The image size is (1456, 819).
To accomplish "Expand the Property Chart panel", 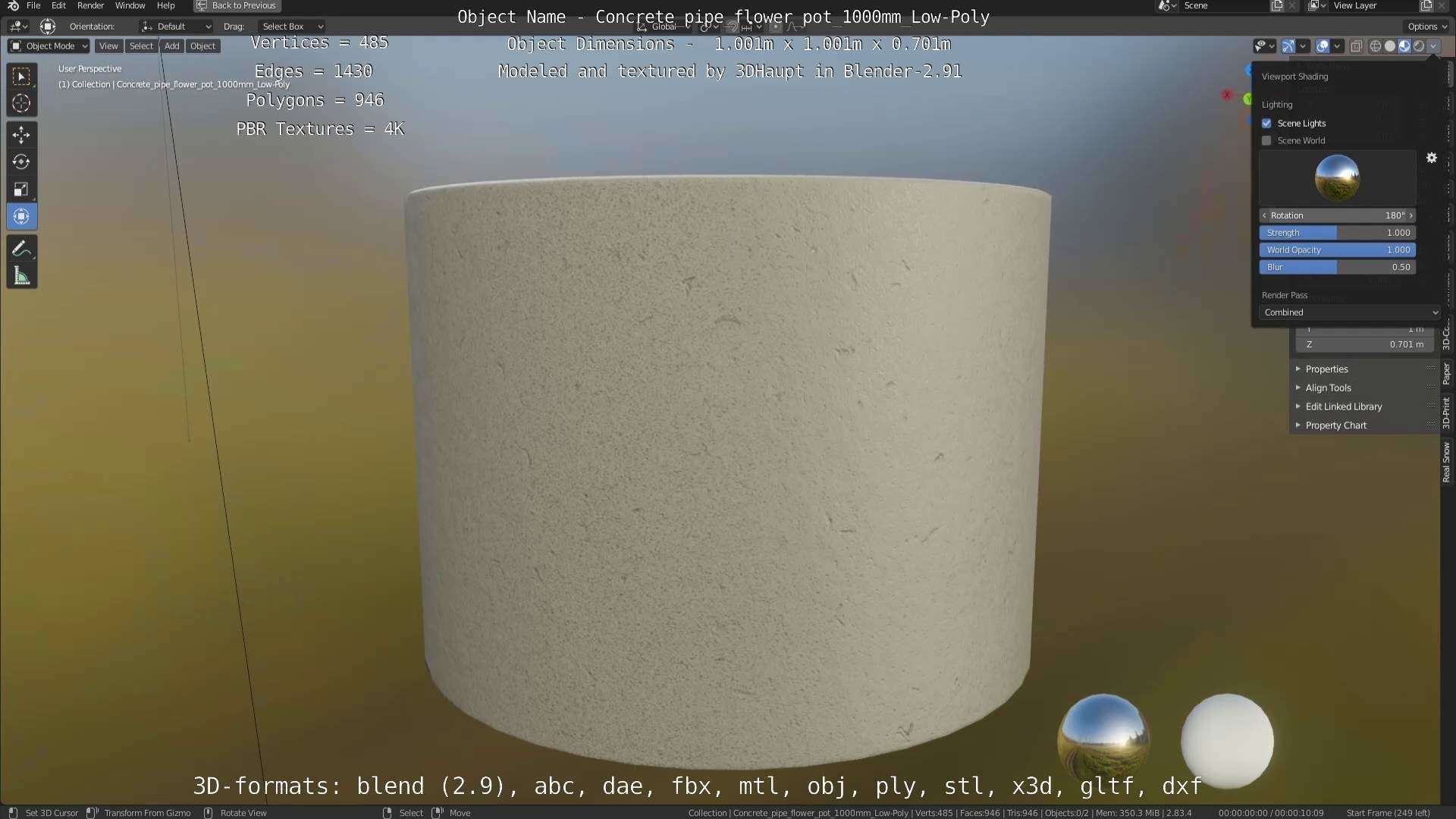I will (1363, 425).
